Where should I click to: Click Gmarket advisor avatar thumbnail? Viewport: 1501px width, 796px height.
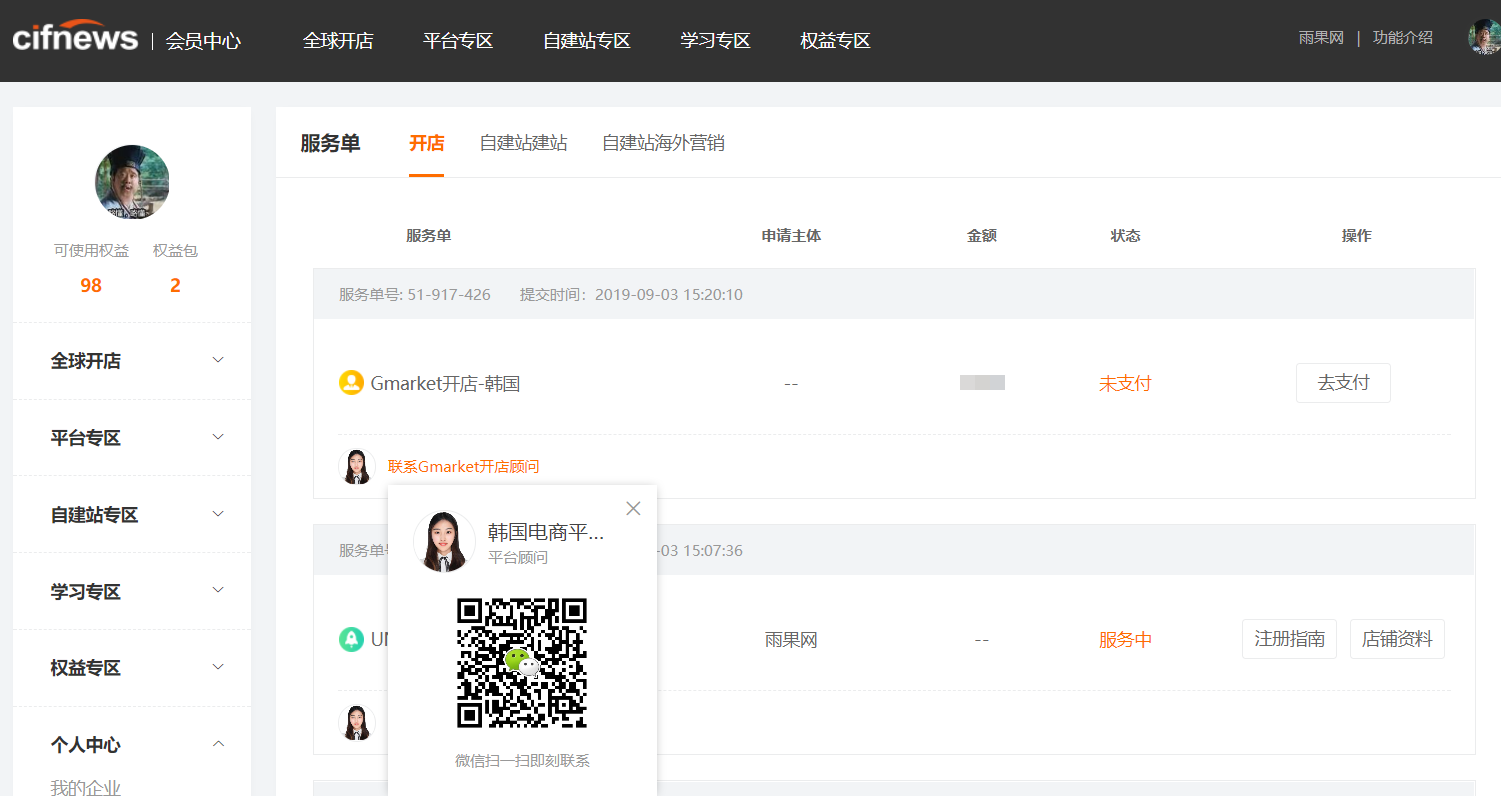coord(357,467)
